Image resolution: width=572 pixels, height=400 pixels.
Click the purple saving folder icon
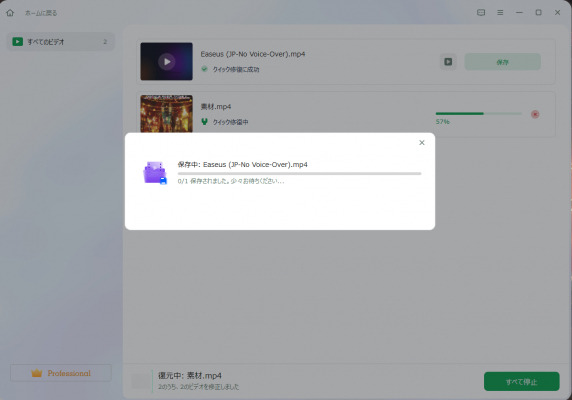click(x=155, y=172)
